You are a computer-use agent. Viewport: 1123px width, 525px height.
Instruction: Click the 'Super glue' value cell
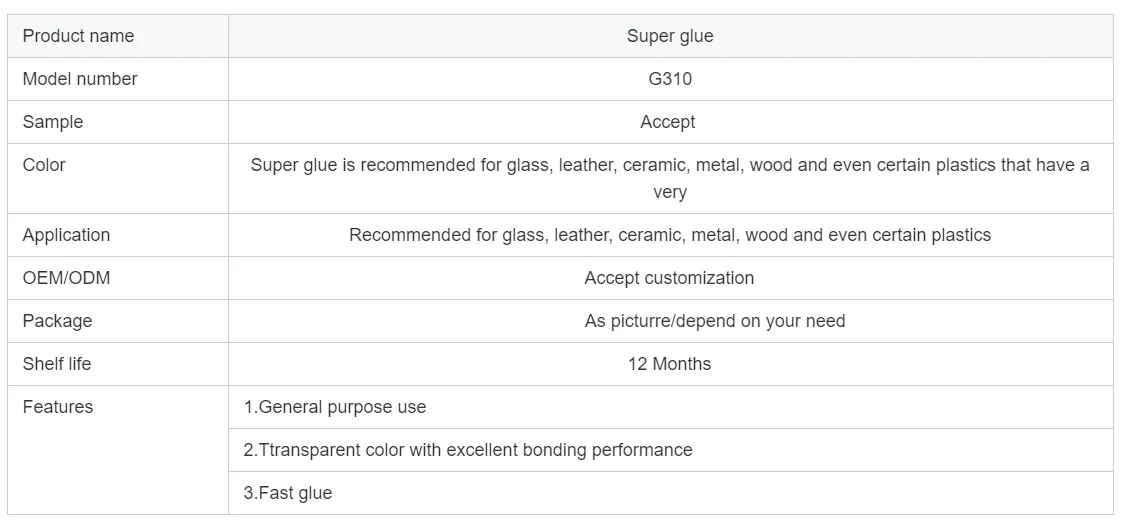669,36
